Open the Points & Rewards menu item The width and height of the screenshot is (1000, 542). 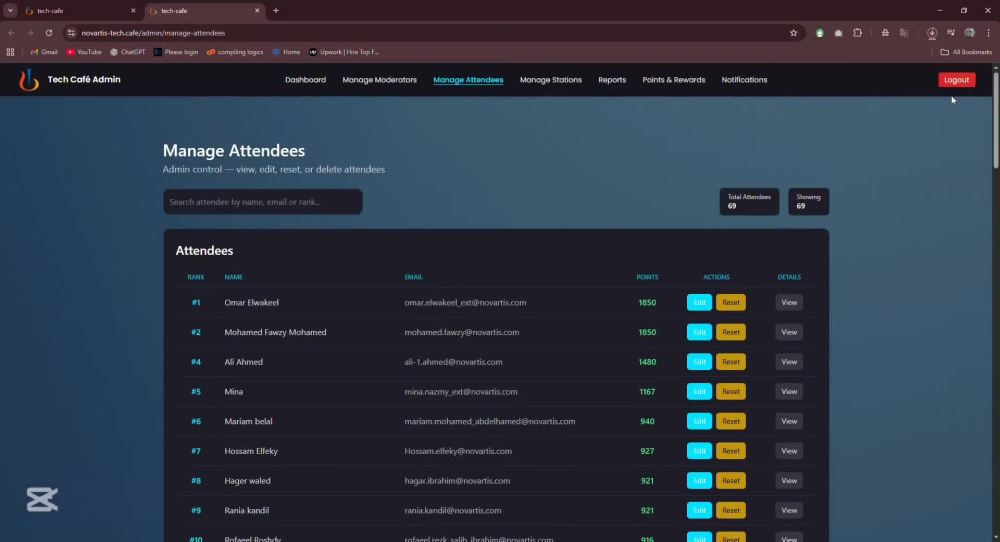coord(673,80)
